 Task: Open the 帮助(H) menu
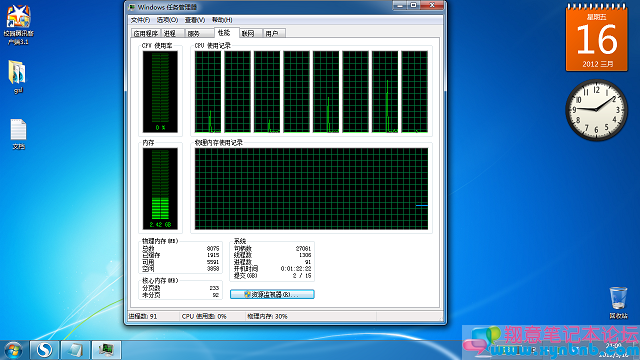pos(222,20)
